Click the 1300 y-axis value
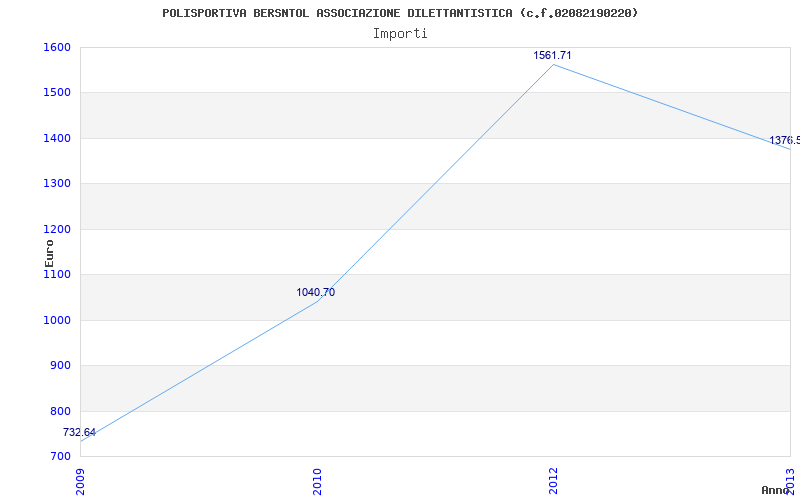Image resolution: width=800 pixels, height=500 pixels. 57,184
